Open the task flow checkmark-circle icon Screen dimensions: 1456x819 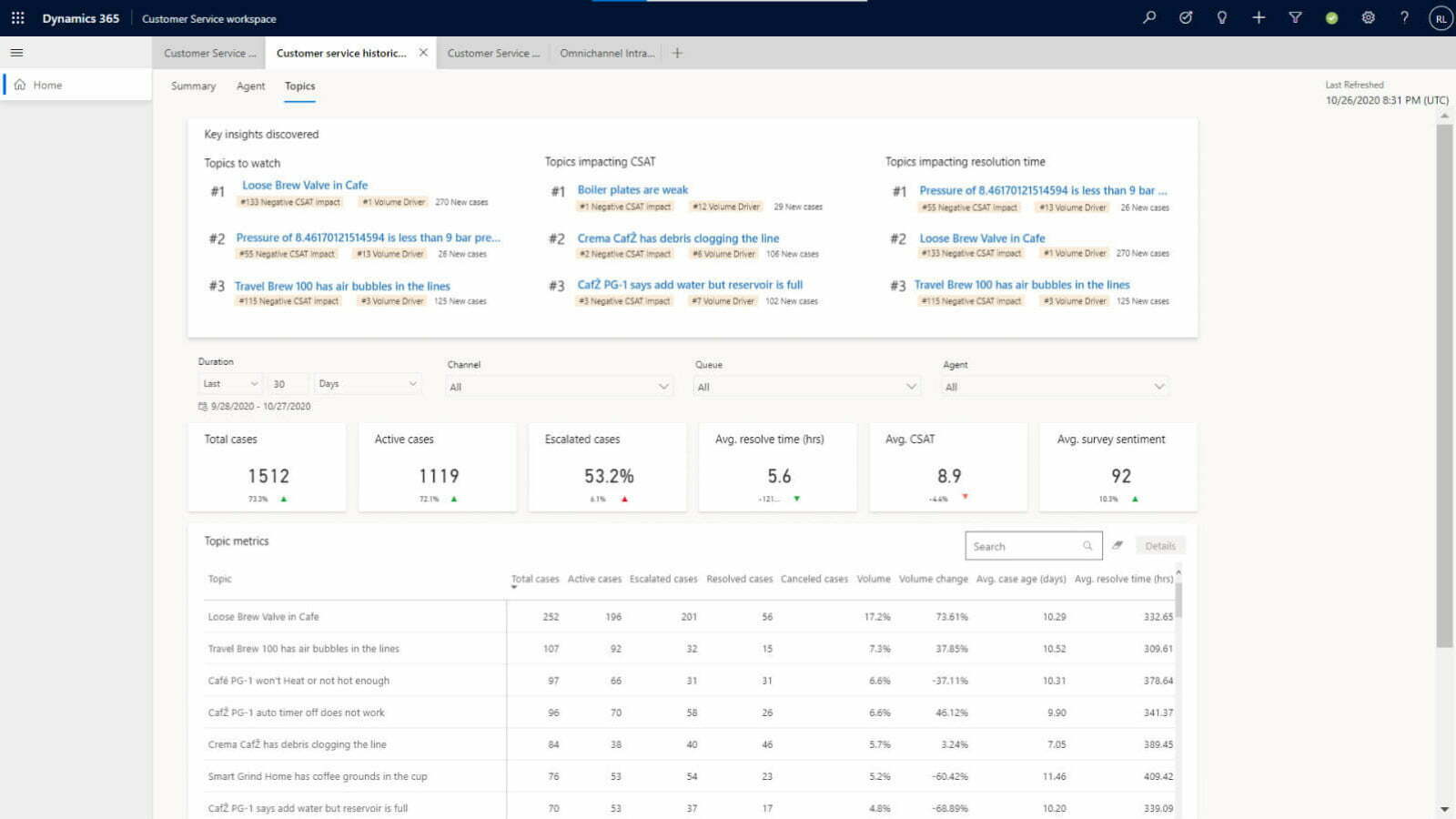(x=1186, y=17)
